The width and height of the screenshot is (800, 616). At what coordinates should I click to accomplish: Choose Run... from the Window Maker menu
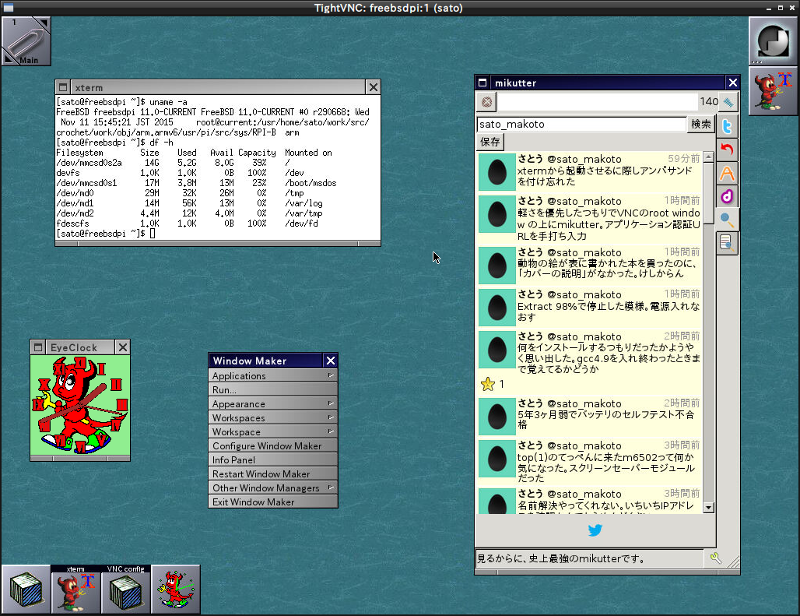[273, 389]
